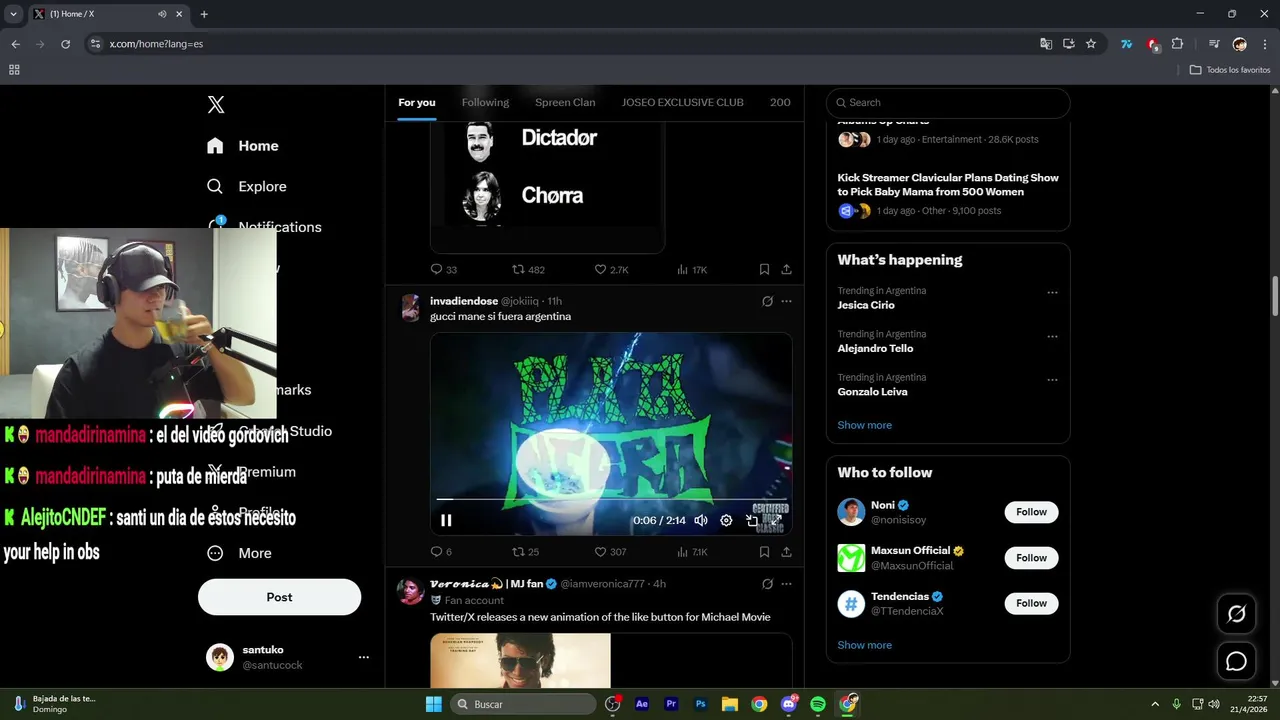Viewport: 1280px width, 720px height.
Task: Open Explore in the sidebar
Action: [x=247, y=187]
